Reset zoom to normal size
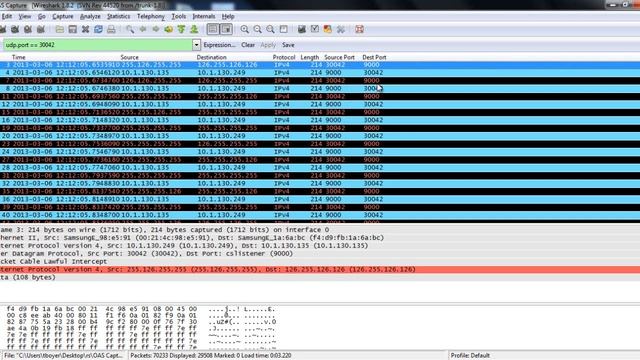 coord(270,29)
